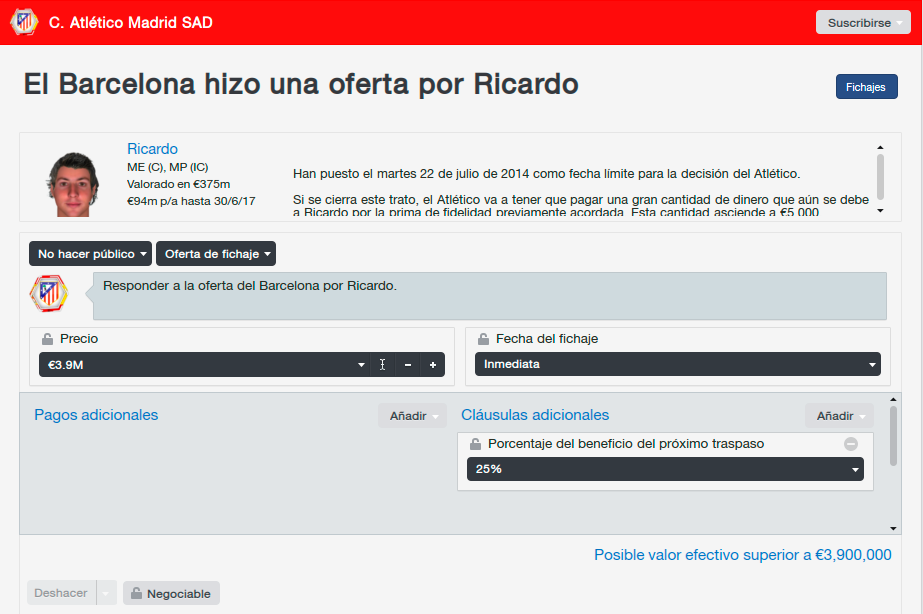Open the Ricardo player name link

pos(152,148)
